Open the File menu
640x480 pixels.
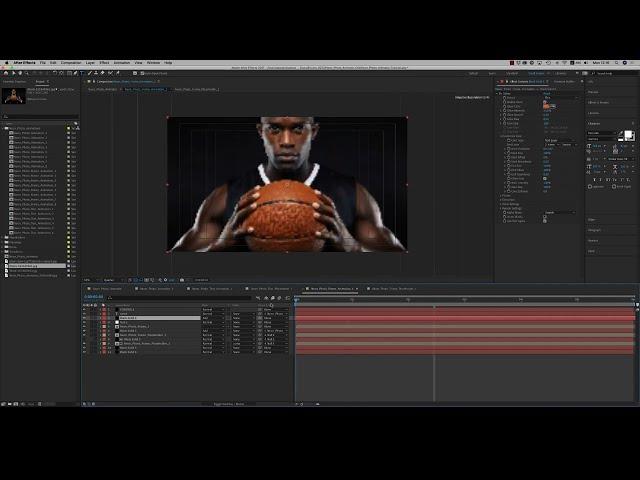tap(42, 63)
